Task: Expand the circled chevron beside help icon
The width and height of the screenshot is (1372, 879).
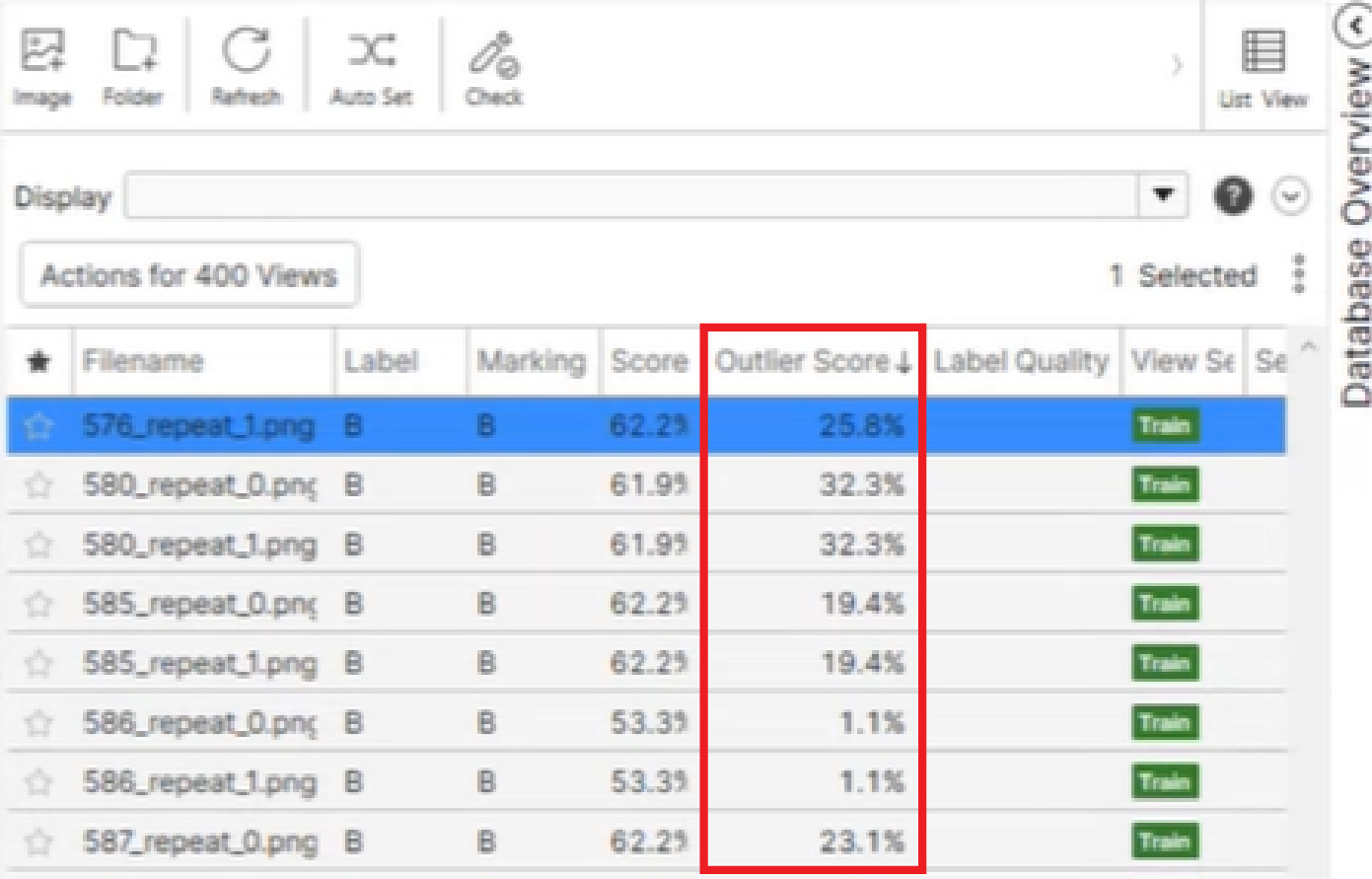Action: [x=1291, y=196]
